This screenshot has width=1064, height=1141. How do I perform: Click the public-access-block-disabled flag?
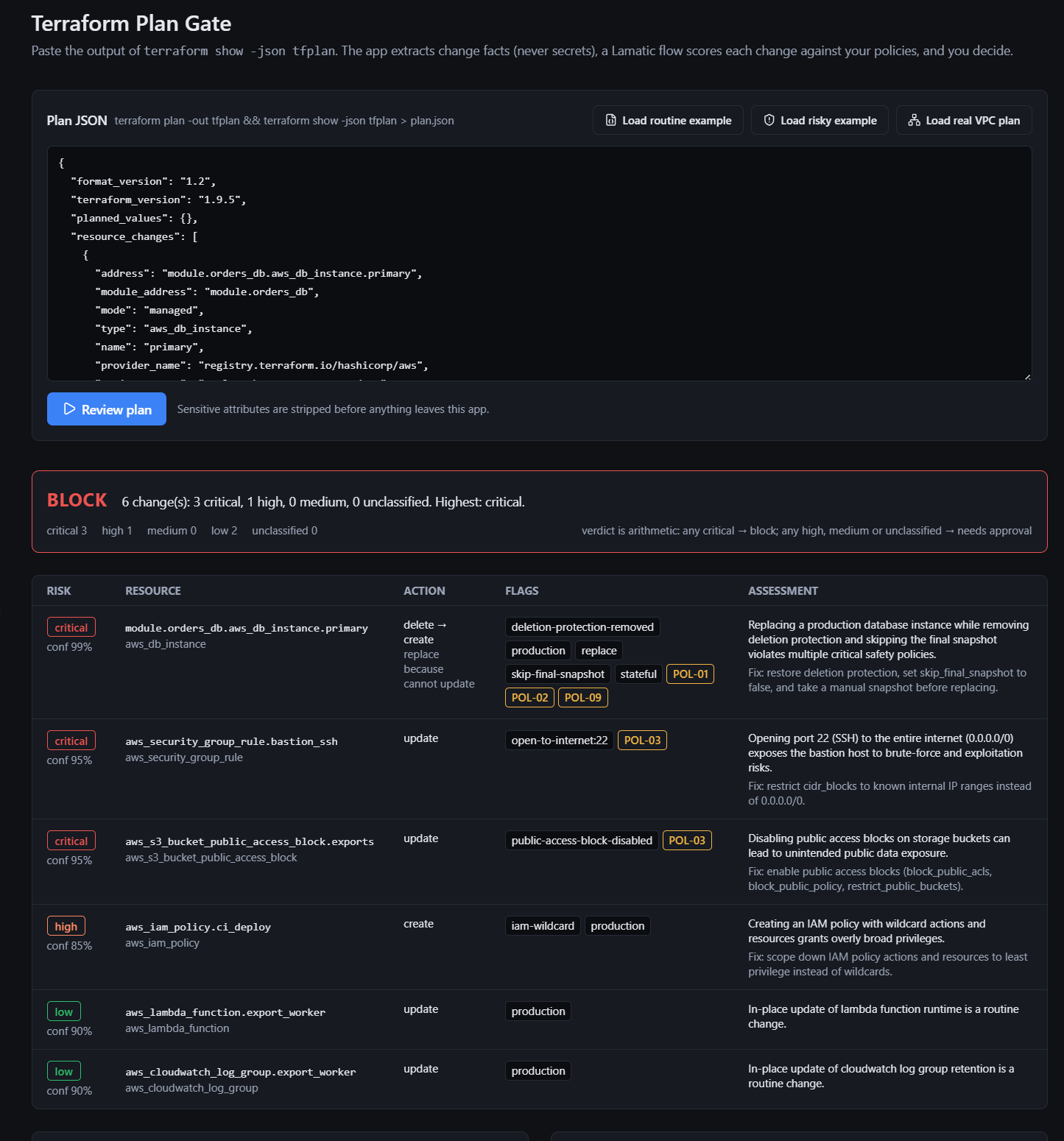coord(582,841)
